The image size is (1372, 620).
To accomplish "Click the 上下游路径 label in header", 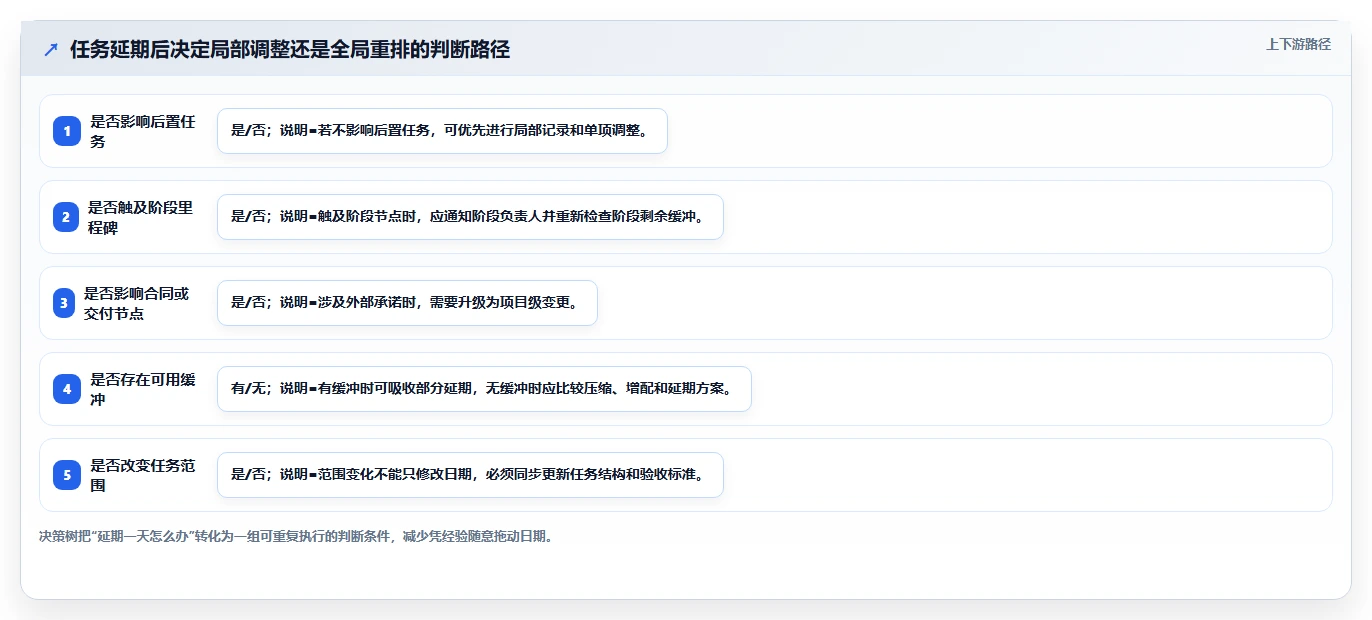I will point(1298,44).
